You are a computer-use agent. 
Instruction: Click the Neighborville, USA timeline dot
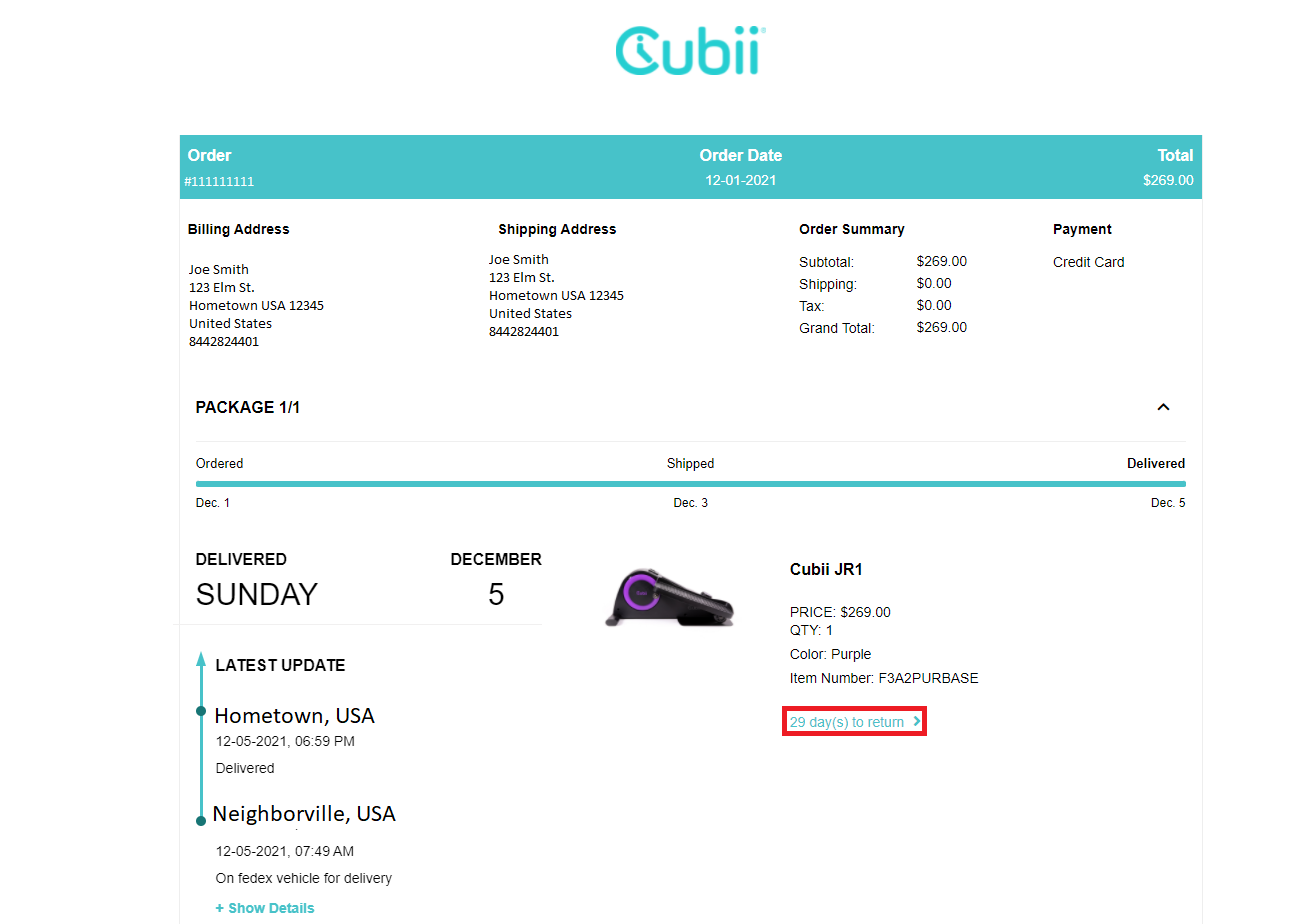[201, 821]
